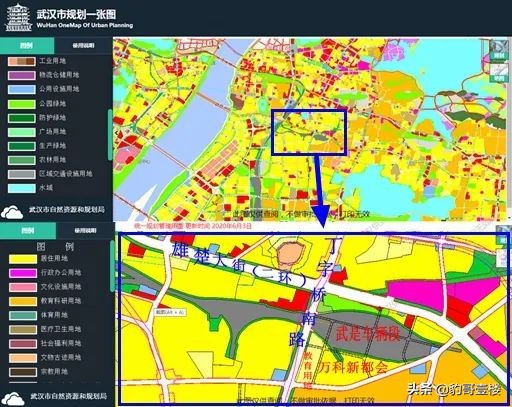512x407 pixels.
Task: Click the scrollbar thumb beside 工业用地 legend list
Action: pyautogui.click(x=110, y=135)
